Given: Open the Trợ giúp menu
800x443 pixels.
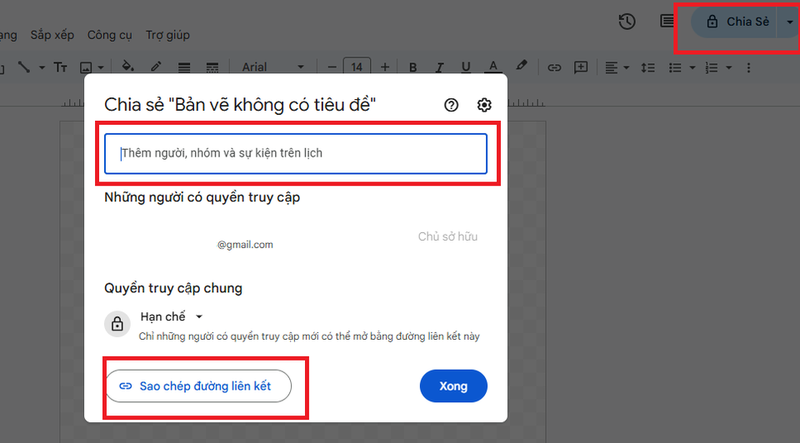Looking at the screenshot, I should (167, 35).
